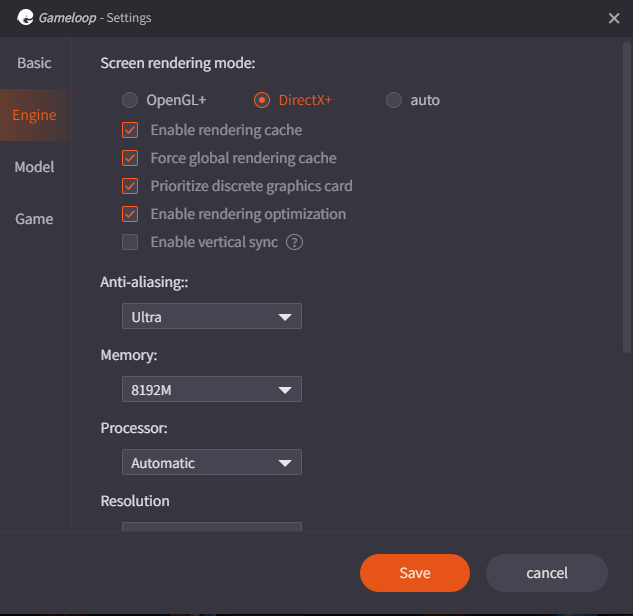Click the Resolution label
Screen dimensions: 633x616
[x=135, y=501]
